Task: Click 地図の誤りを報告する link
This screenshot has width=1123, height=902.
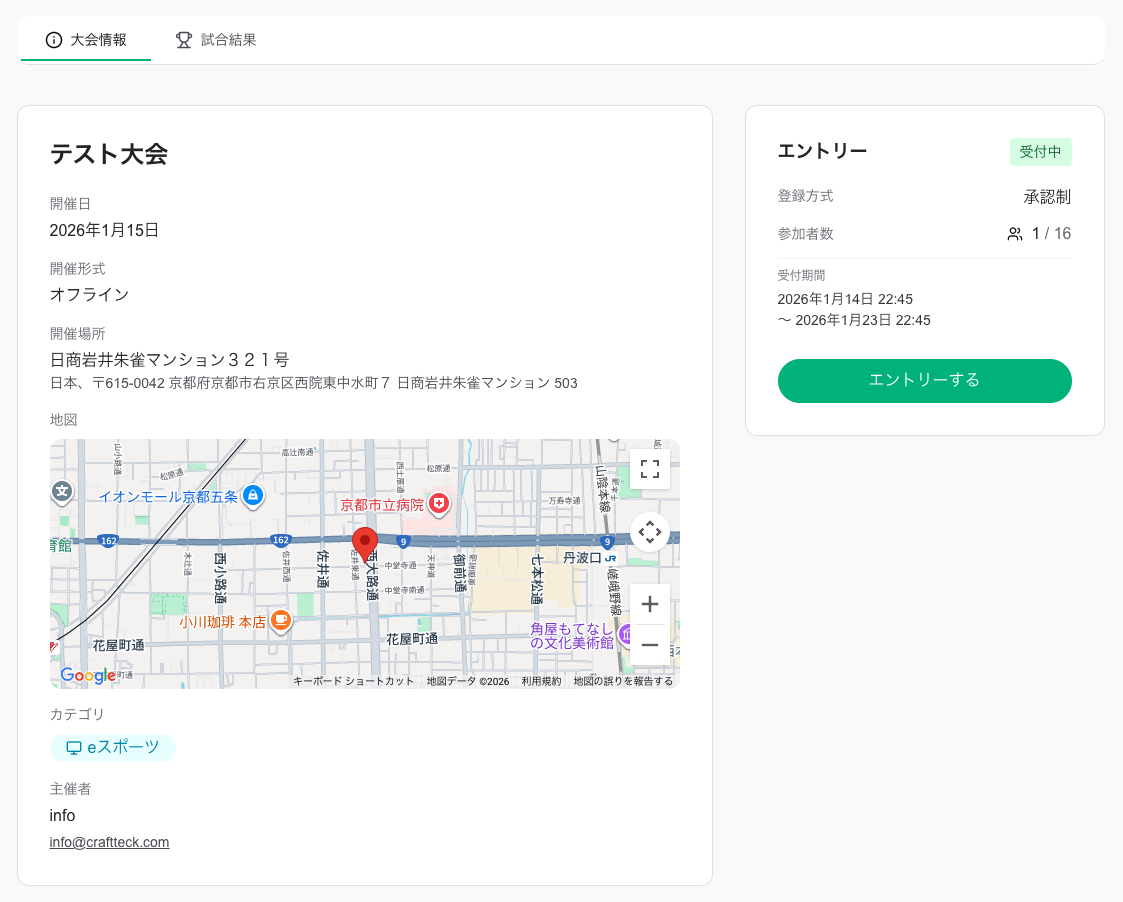Action: [x=623, y=681]
